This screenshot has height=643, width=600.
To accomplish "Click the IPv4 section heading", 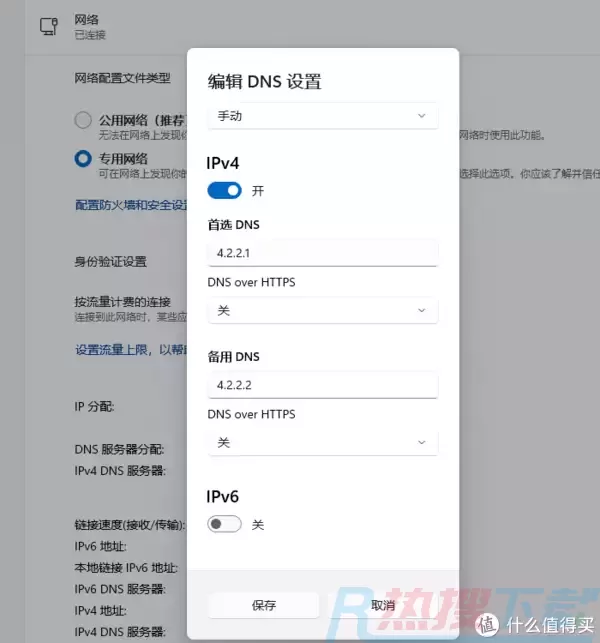I will pyautogui.click(x=223, y=163).
